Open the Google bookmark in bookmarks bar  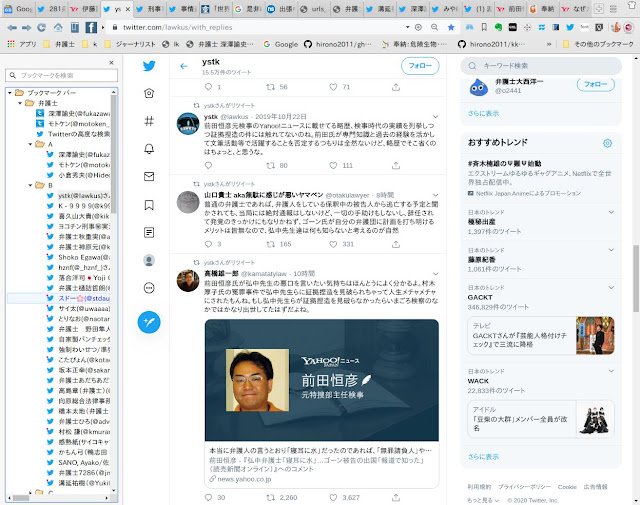click(281, 44)
